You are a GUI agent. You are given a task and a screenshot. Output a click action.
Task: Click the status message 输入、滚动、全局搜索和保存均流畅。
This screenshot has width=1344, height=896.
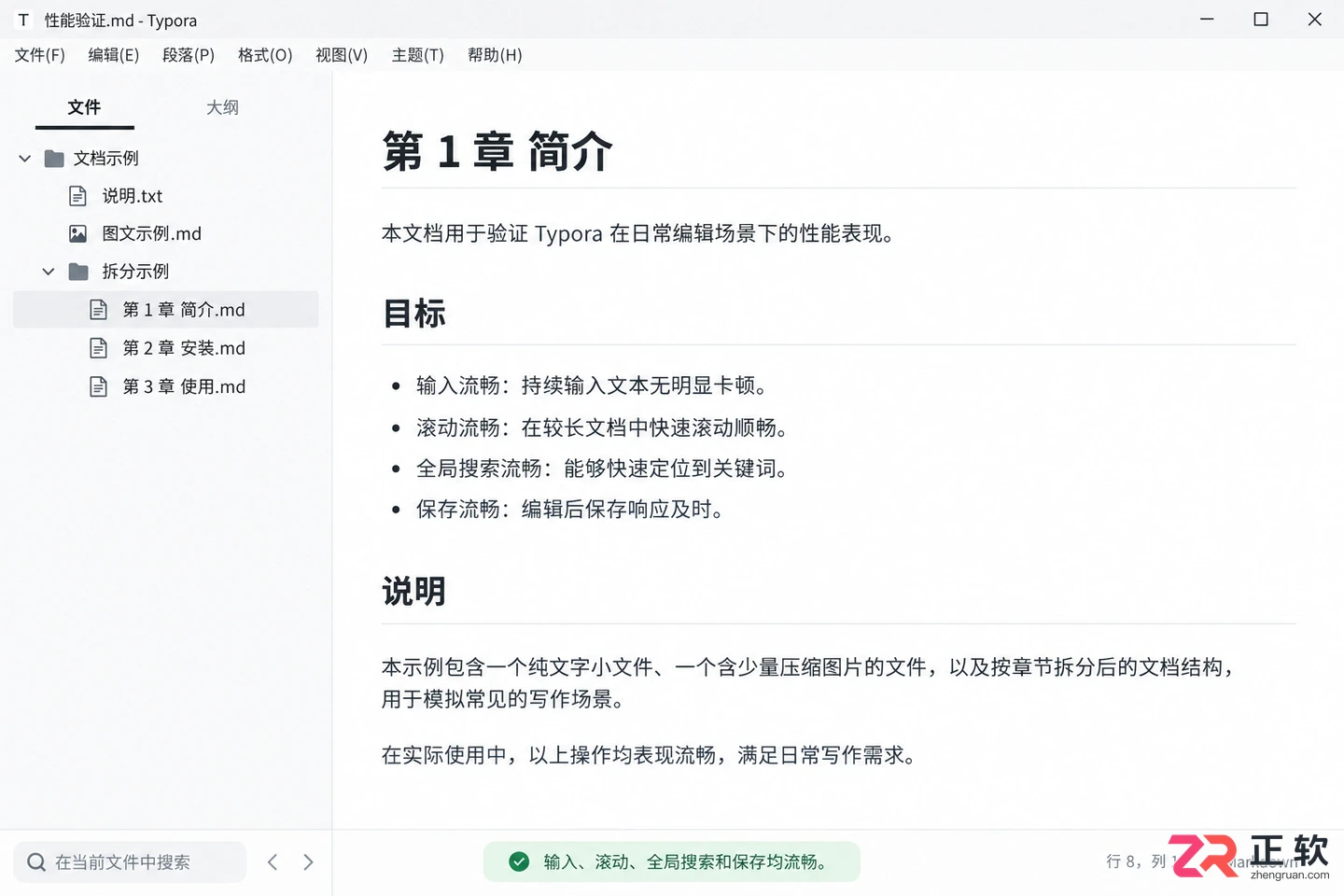[x=685, y=861]
